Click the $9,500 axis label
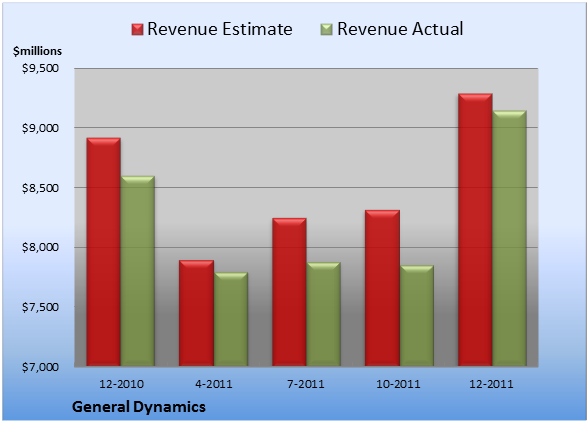Viewport: 588px width, 422px height. (40, 68)
